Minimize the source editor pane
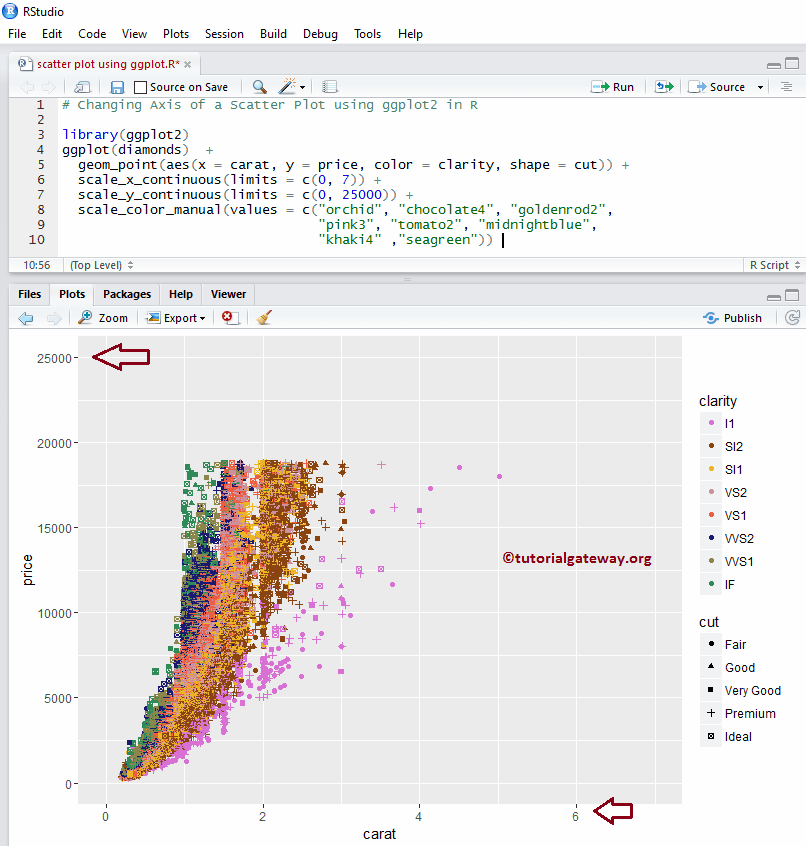The width and height of the screenshot is (806, 846). [774, 65]
